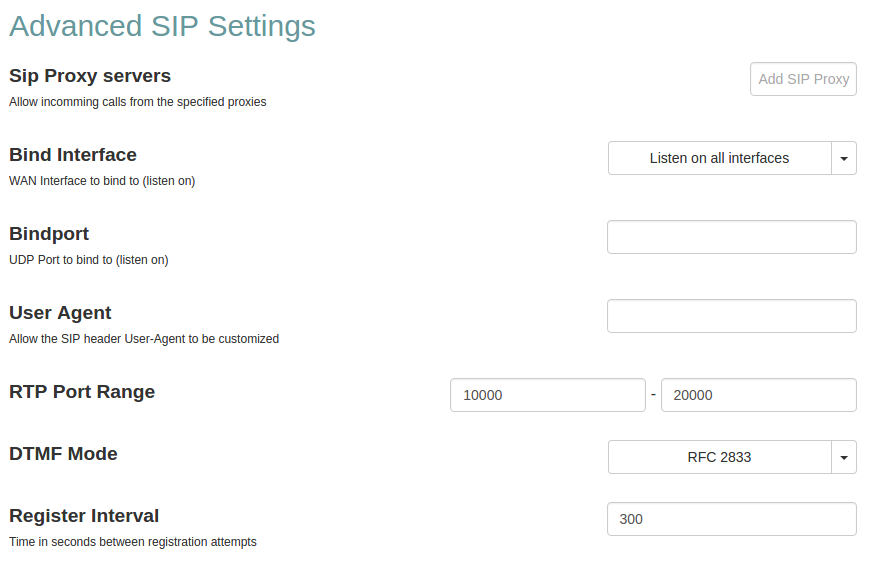
Task: Click the Bindport heading label
Action: click(49, 234)
